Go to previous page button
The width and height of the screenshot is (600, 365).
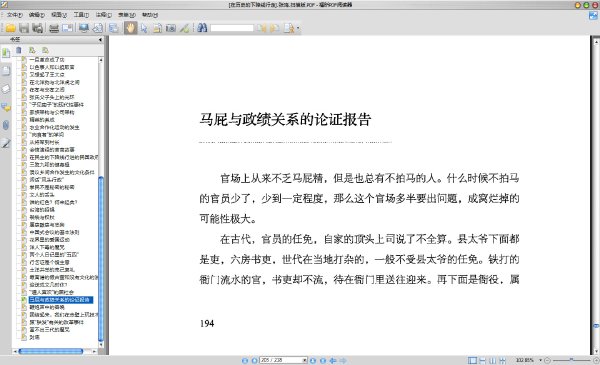pyautogui.click(x=254, y=360)
